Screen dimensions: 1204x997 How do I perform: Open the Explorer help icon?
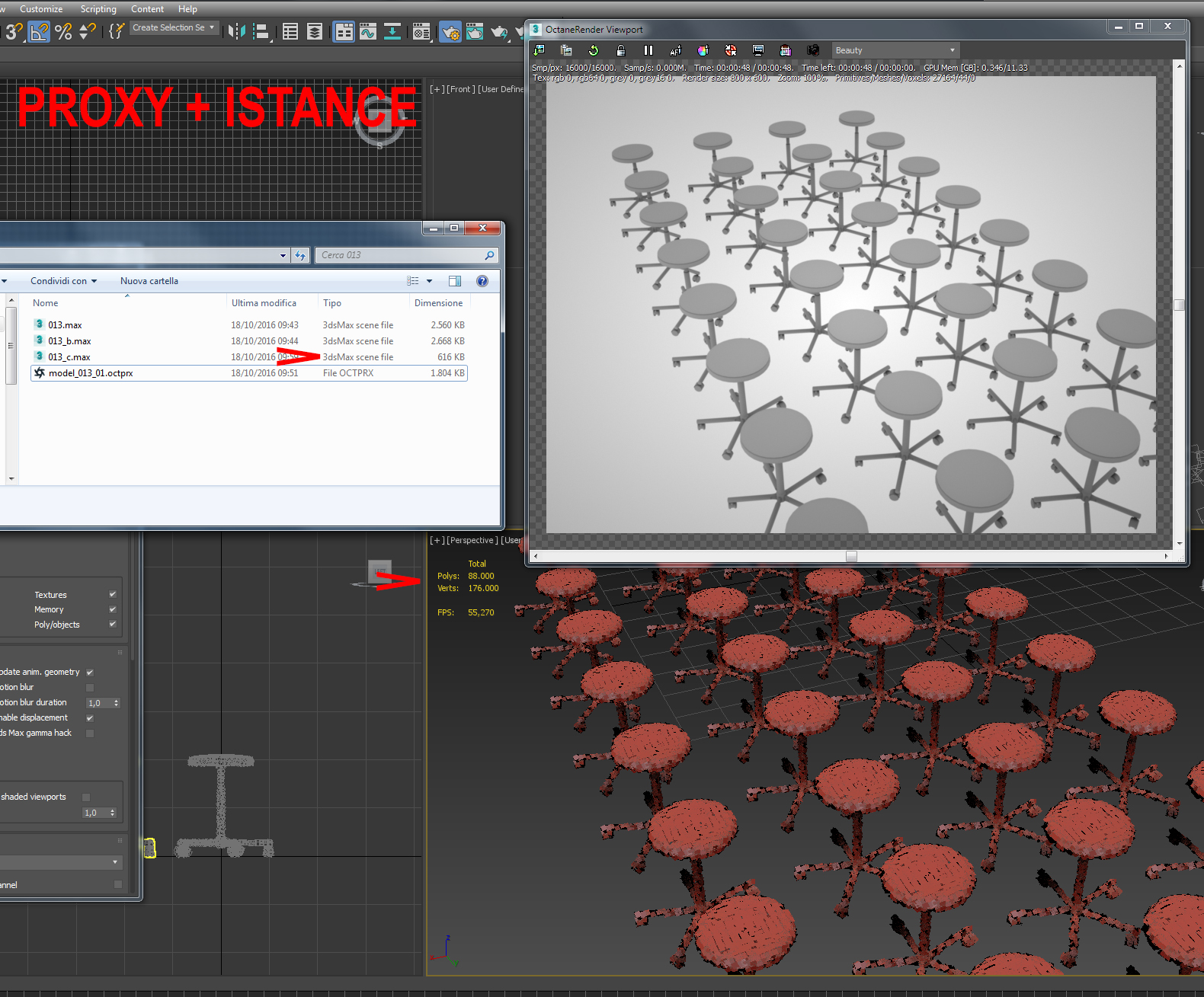pos(482,281)
